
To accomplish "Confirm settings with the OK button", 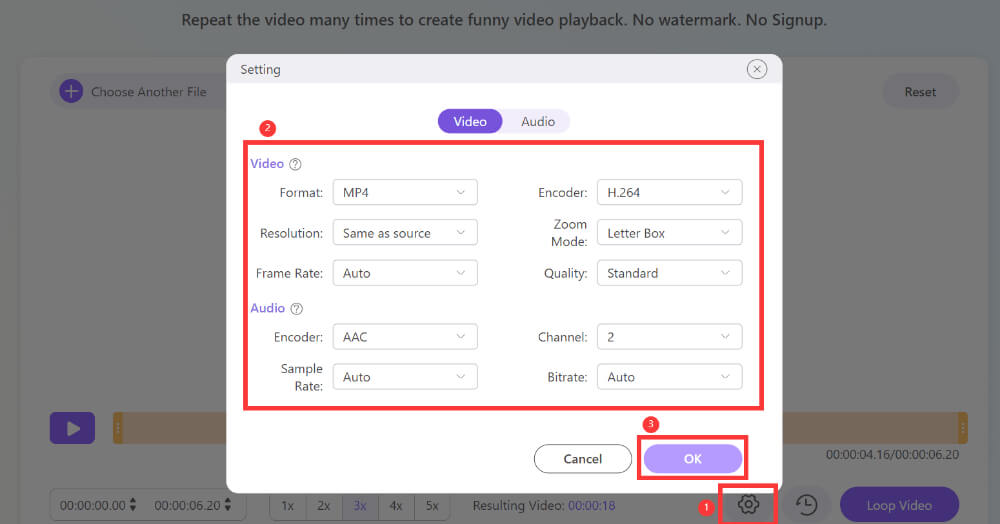I will point(693,459).
